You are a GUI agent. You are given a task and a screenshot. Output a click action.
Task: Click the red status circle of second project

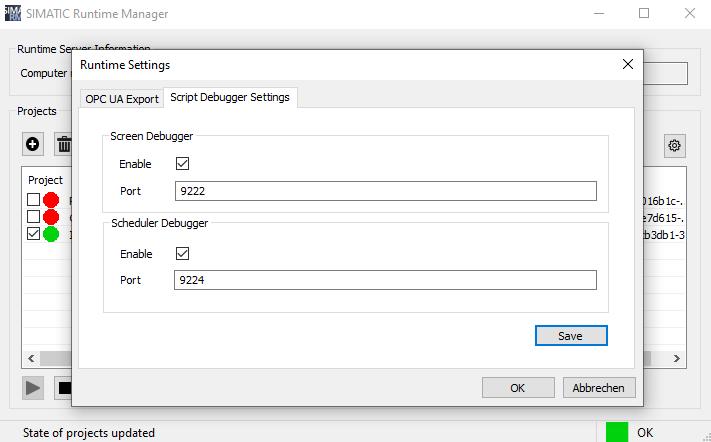tap(51, 217)
